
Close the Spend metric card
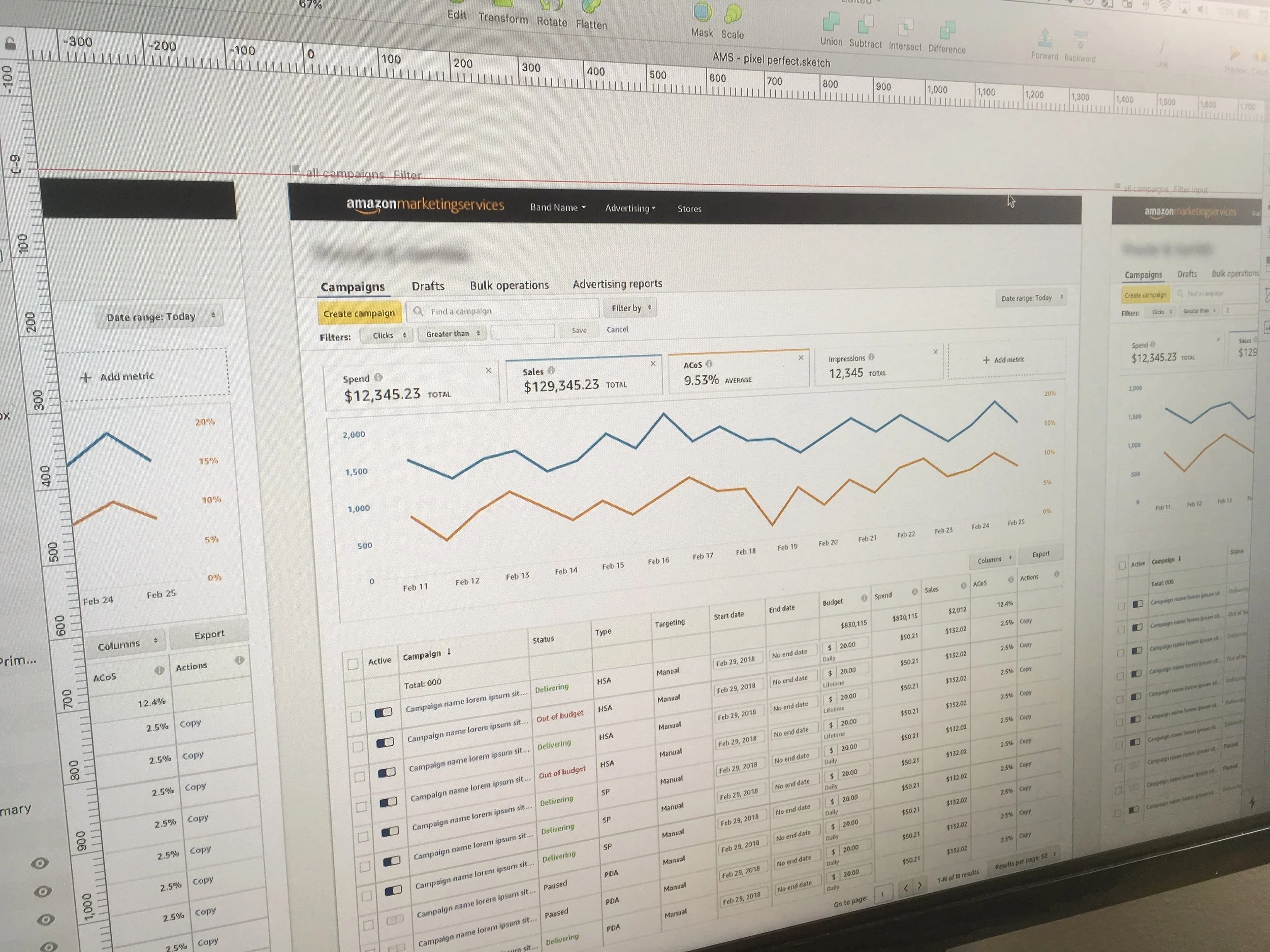click(x=489, y=371)
